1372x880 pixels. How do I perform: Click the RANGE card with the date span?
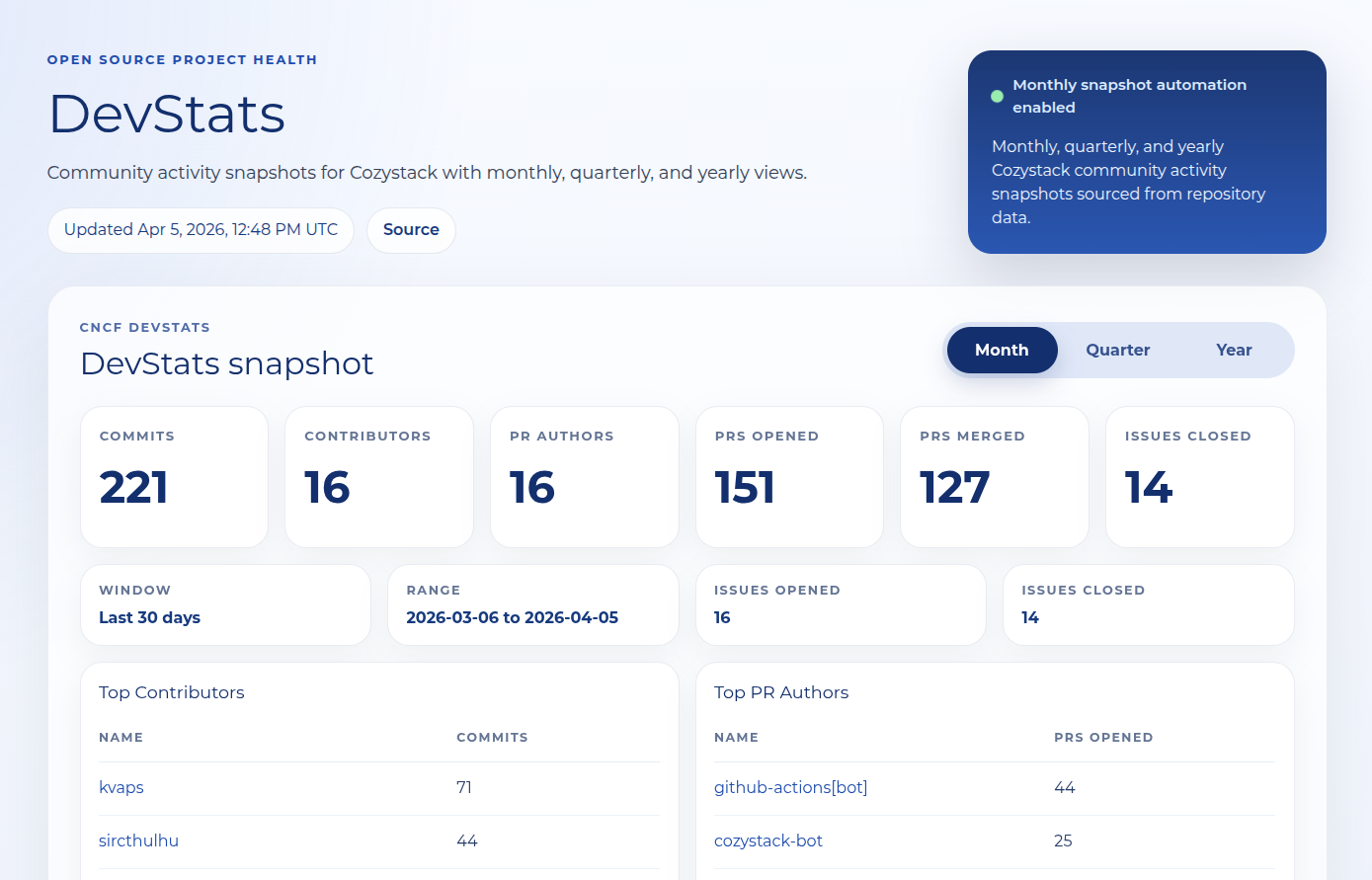pos(532,604)
